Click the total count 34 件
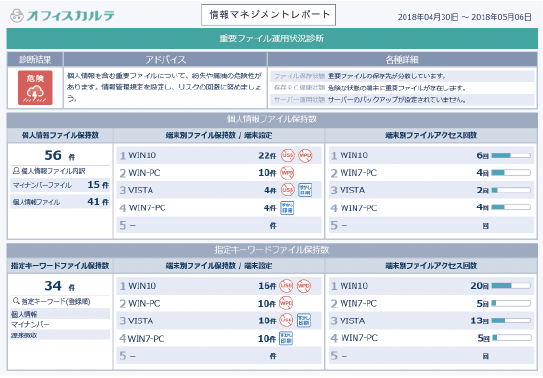Image resolution: width=543 pixels, height=378 pixels. coord(60,286)
